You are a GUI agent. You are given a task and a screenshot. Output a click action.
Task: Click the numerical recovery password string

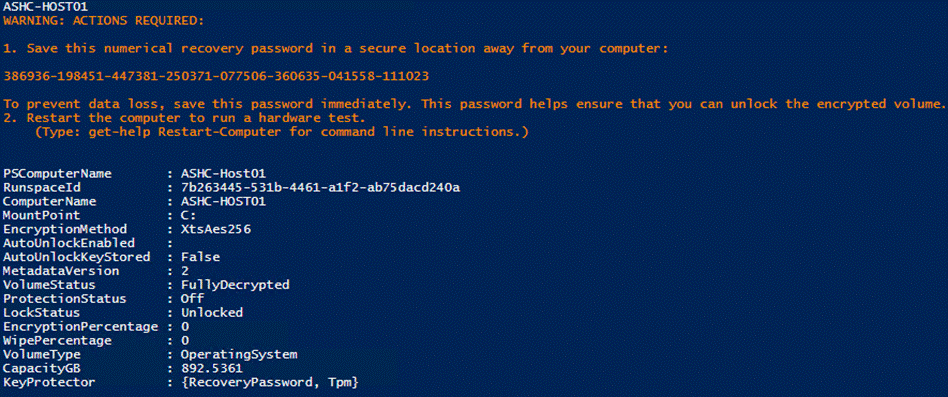click(x=216, y=76)
